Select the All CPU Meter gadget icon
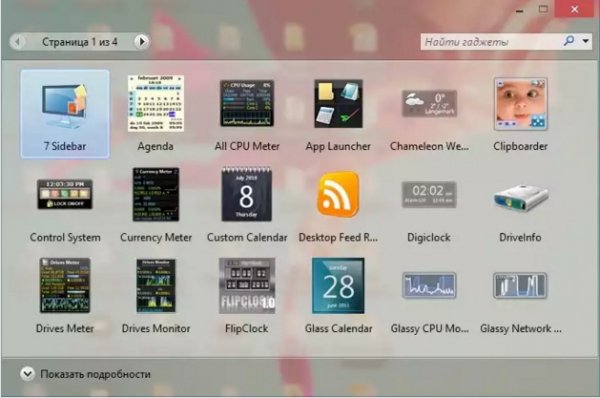The image size is (600, 398). click(x=247, y=103)
